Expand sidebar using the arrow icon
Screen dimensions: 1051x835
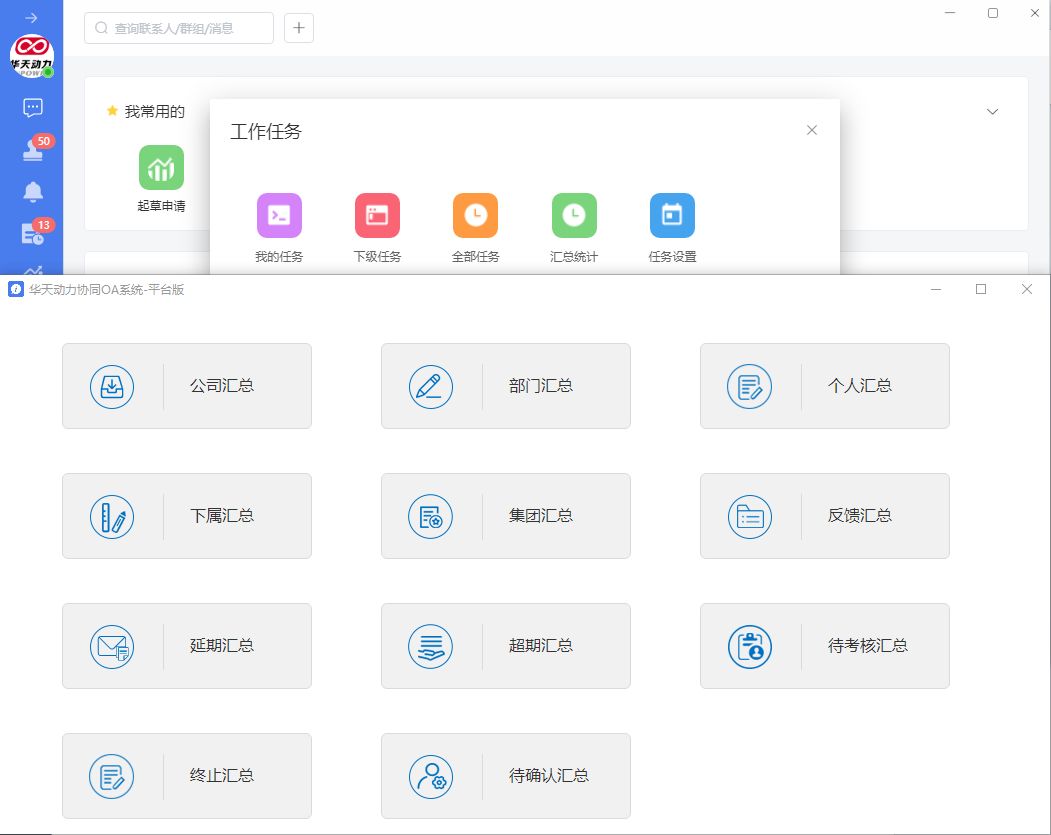[31, 17]
